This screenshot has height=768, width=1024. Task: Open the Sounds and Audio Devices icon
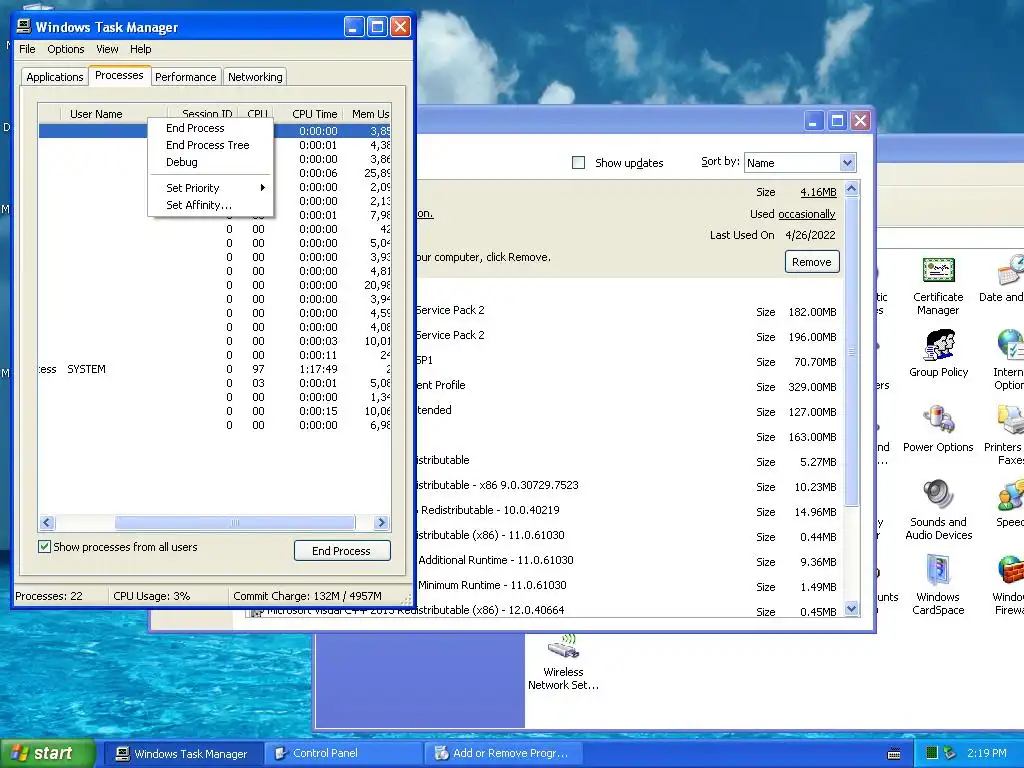(938, 510)
